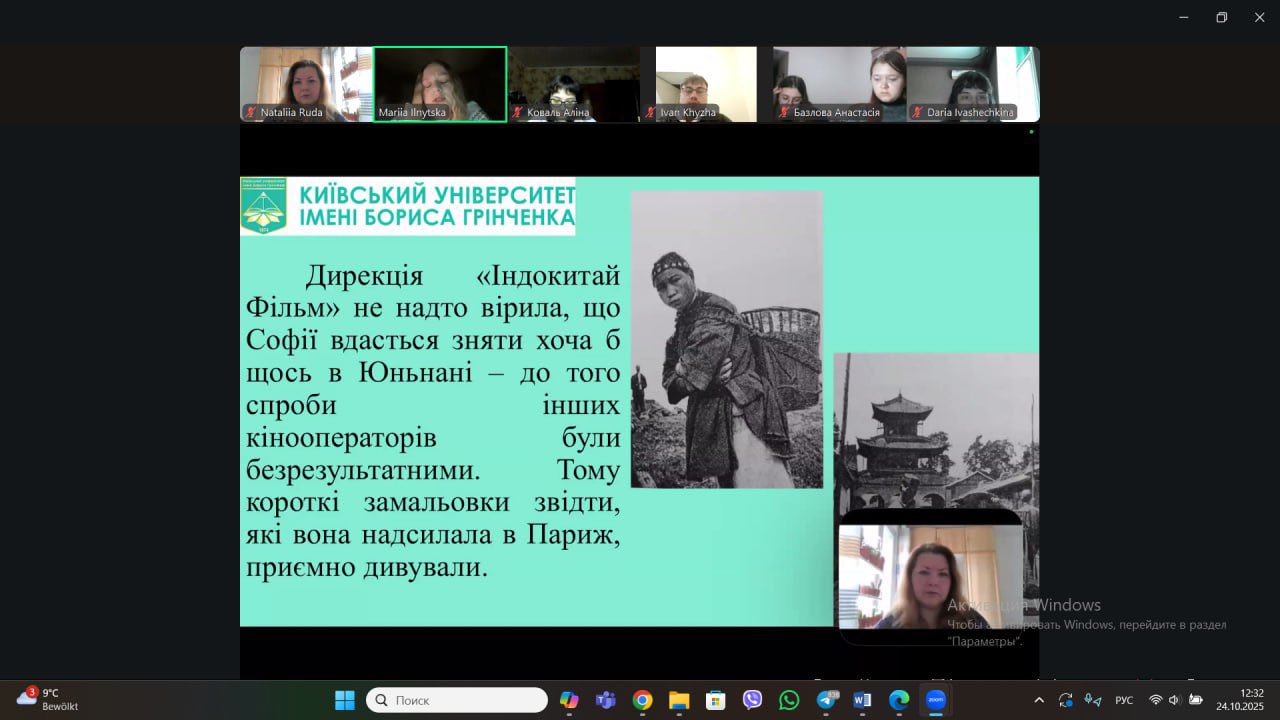Click the taskbar search field "Поиск"

click(457, 700)
